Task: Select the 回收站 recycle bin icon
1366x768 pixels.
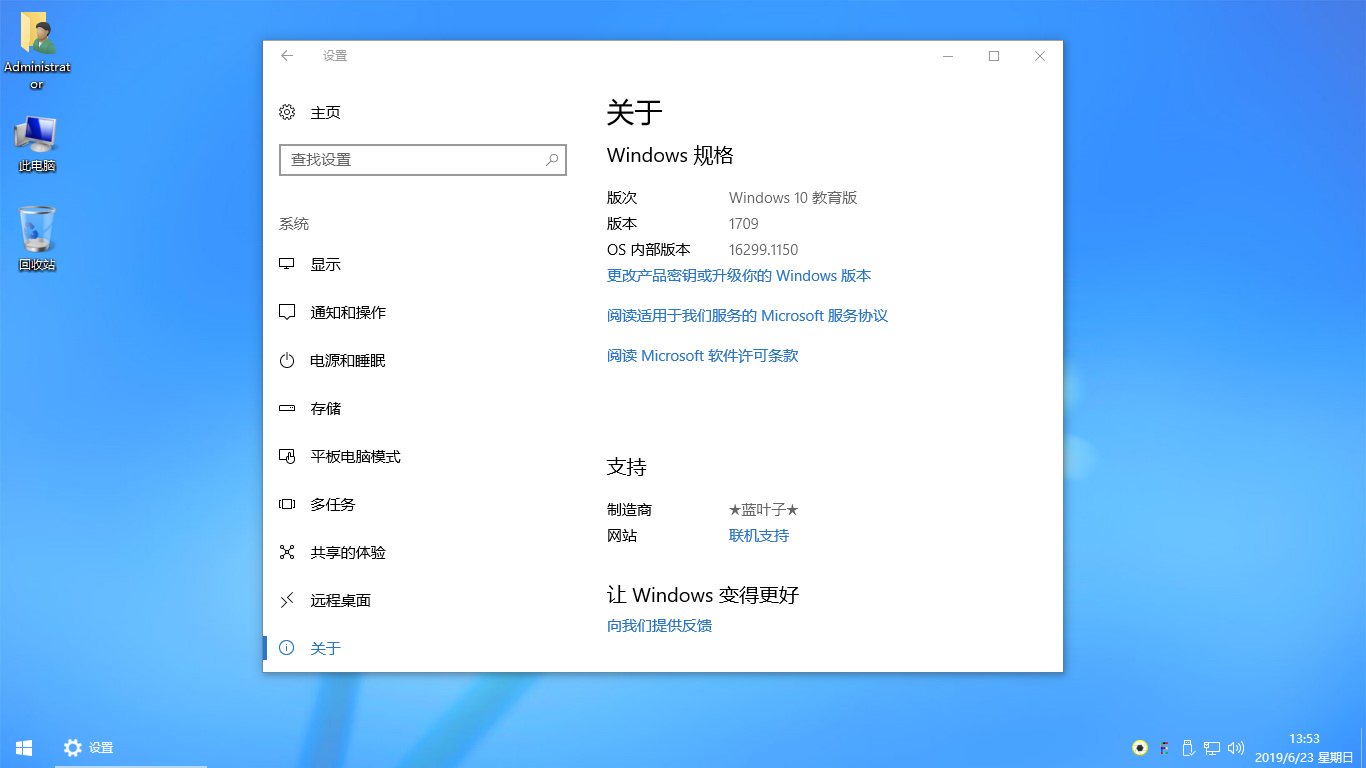Action: click(37, 239)
